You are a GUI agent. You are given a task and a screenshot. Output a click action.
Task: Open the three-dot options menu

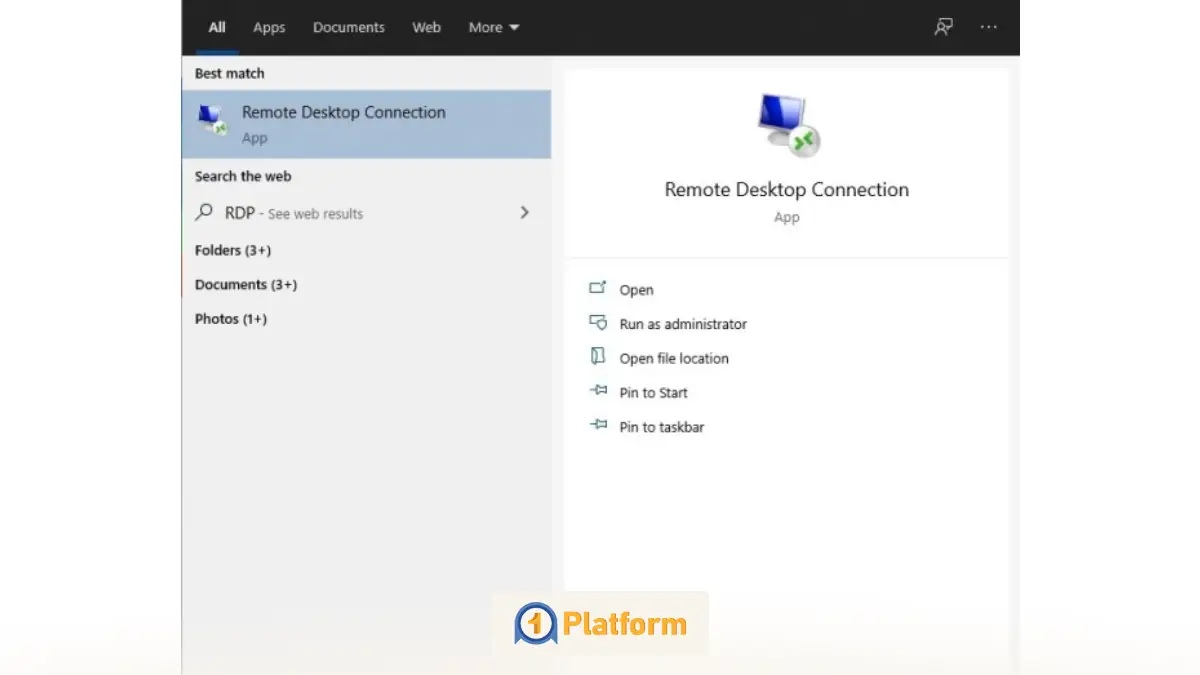989,27
